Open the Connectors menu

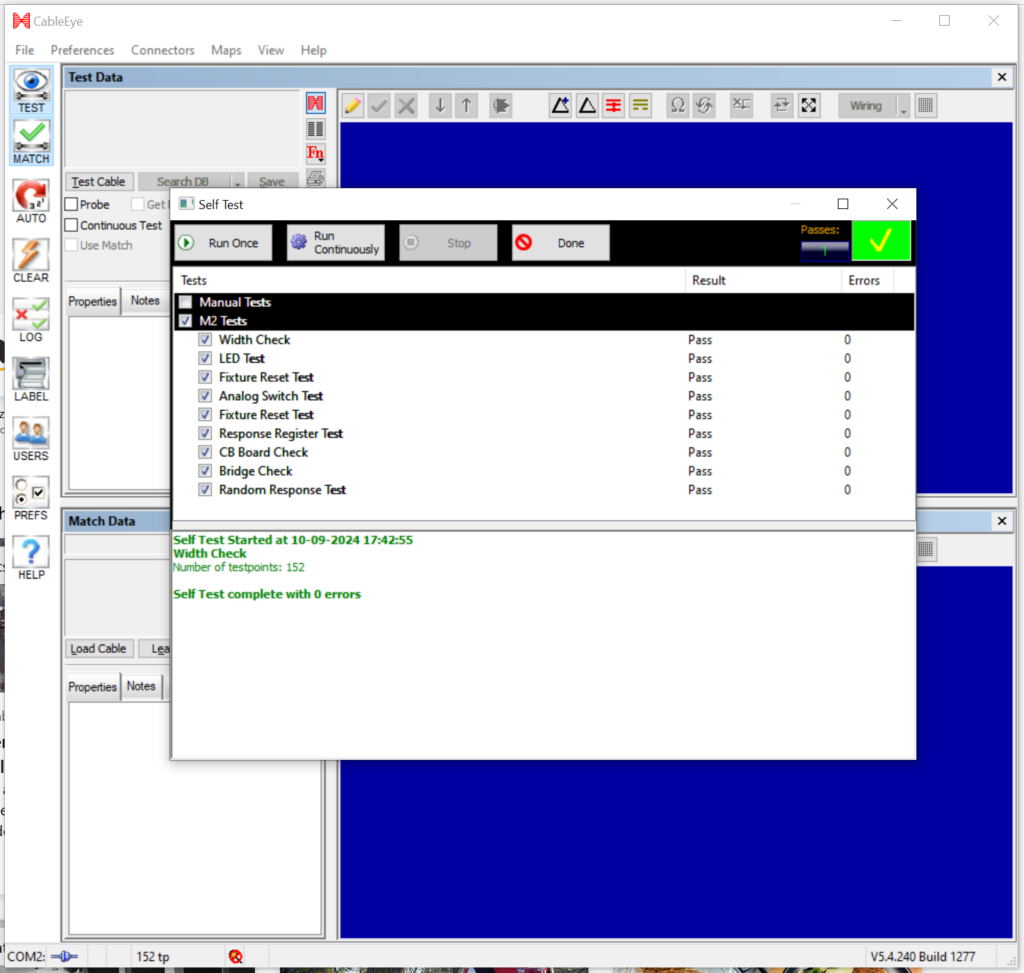click(163, 50)
